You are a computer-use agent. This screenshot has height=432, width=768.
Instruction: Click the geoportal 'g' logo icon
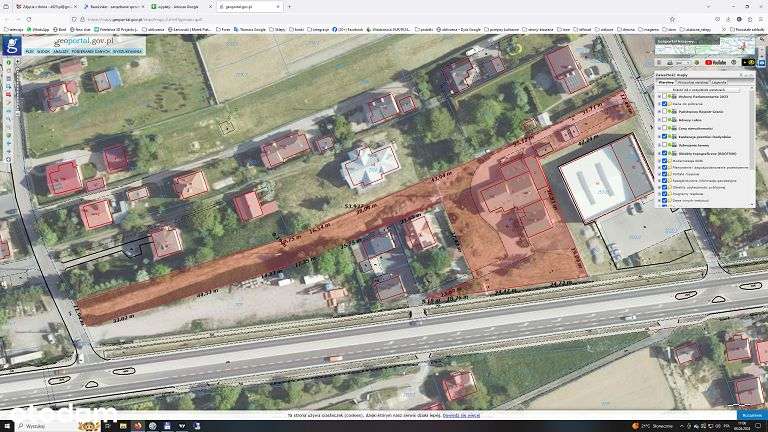pos(12,45)
